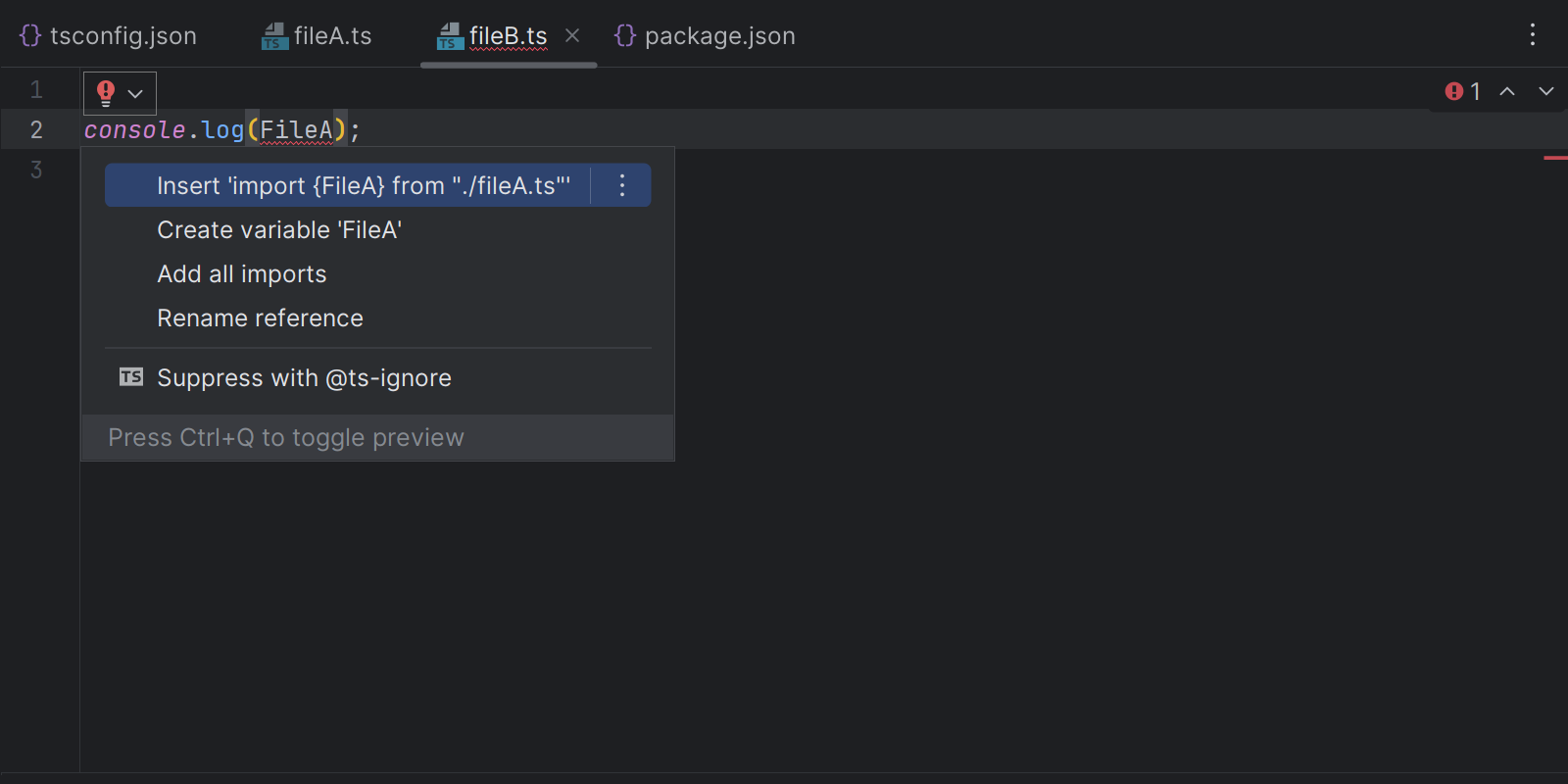Click the FileA identifier in the code
This screenshot has height=784, width=1568.
[296, 129]
